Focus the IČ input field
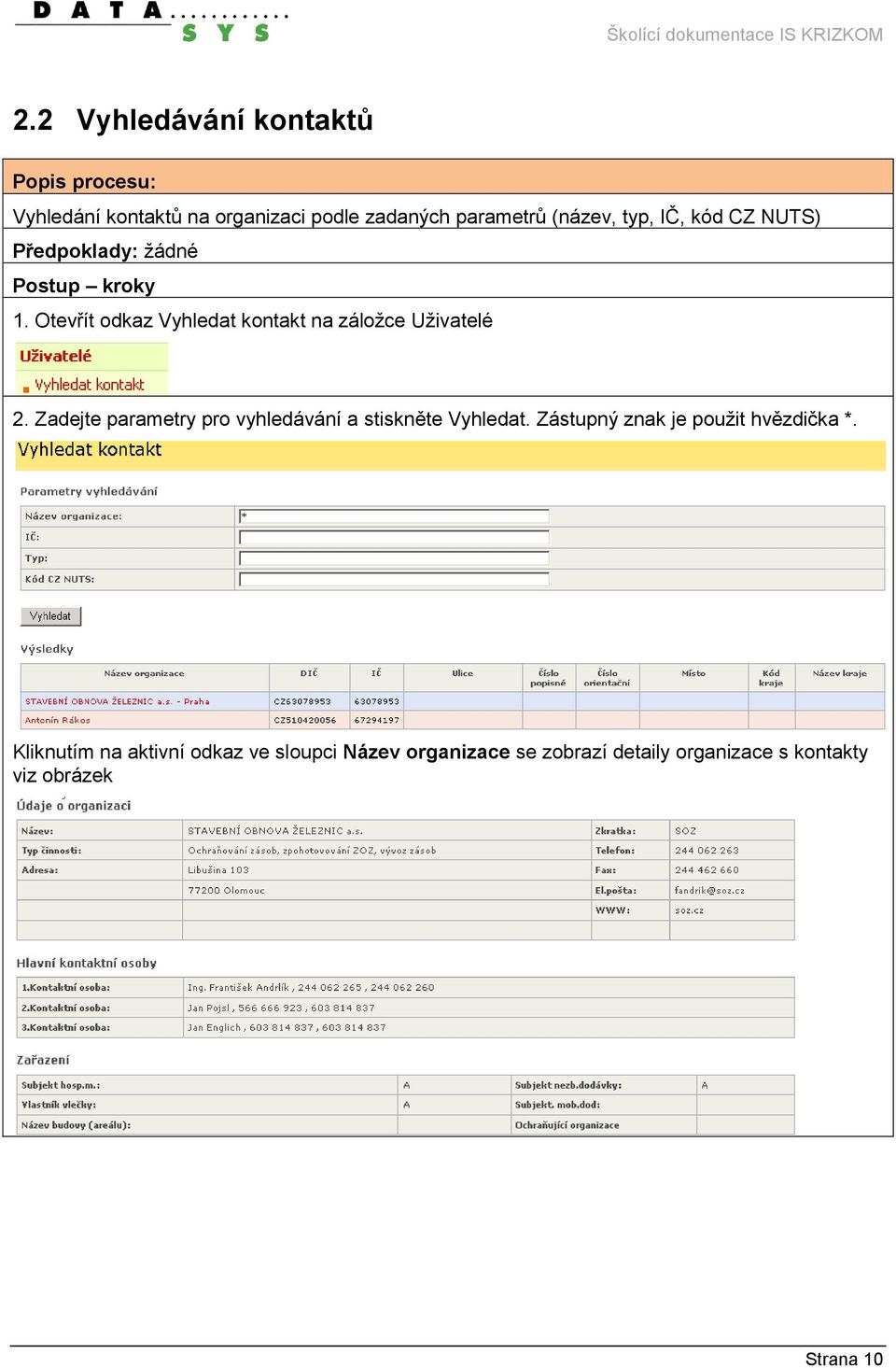Image resolution: width=896 pixels, height=1368 pixels. click(x=394, y=537)
